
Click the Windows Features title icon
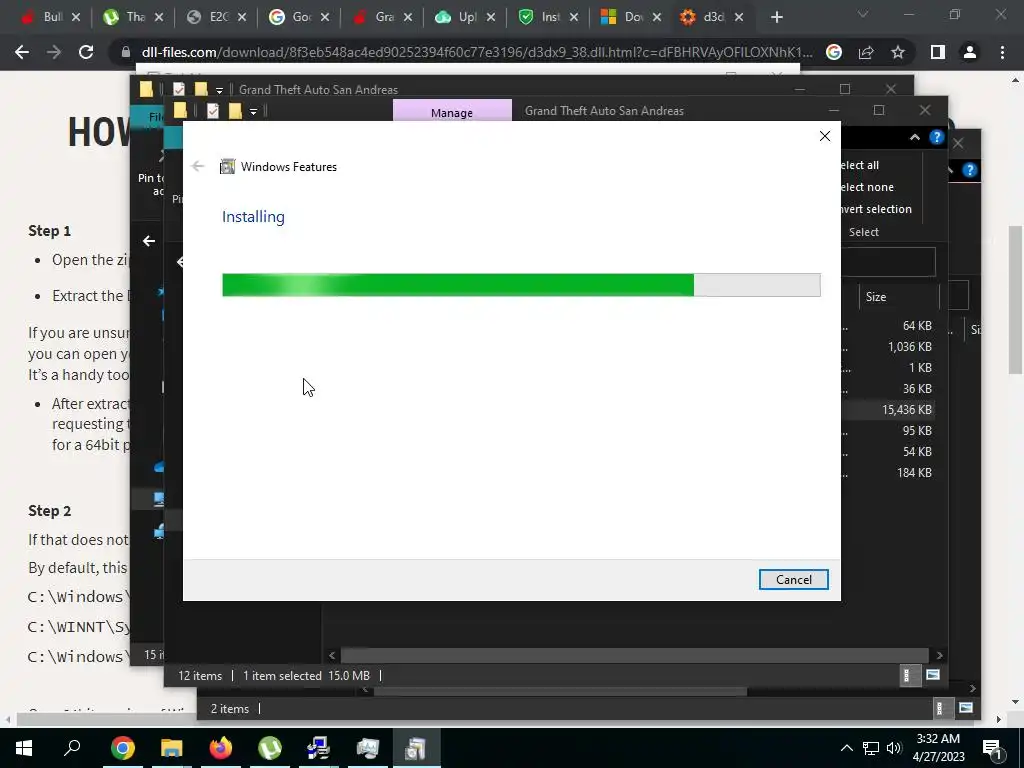(227, 167)
